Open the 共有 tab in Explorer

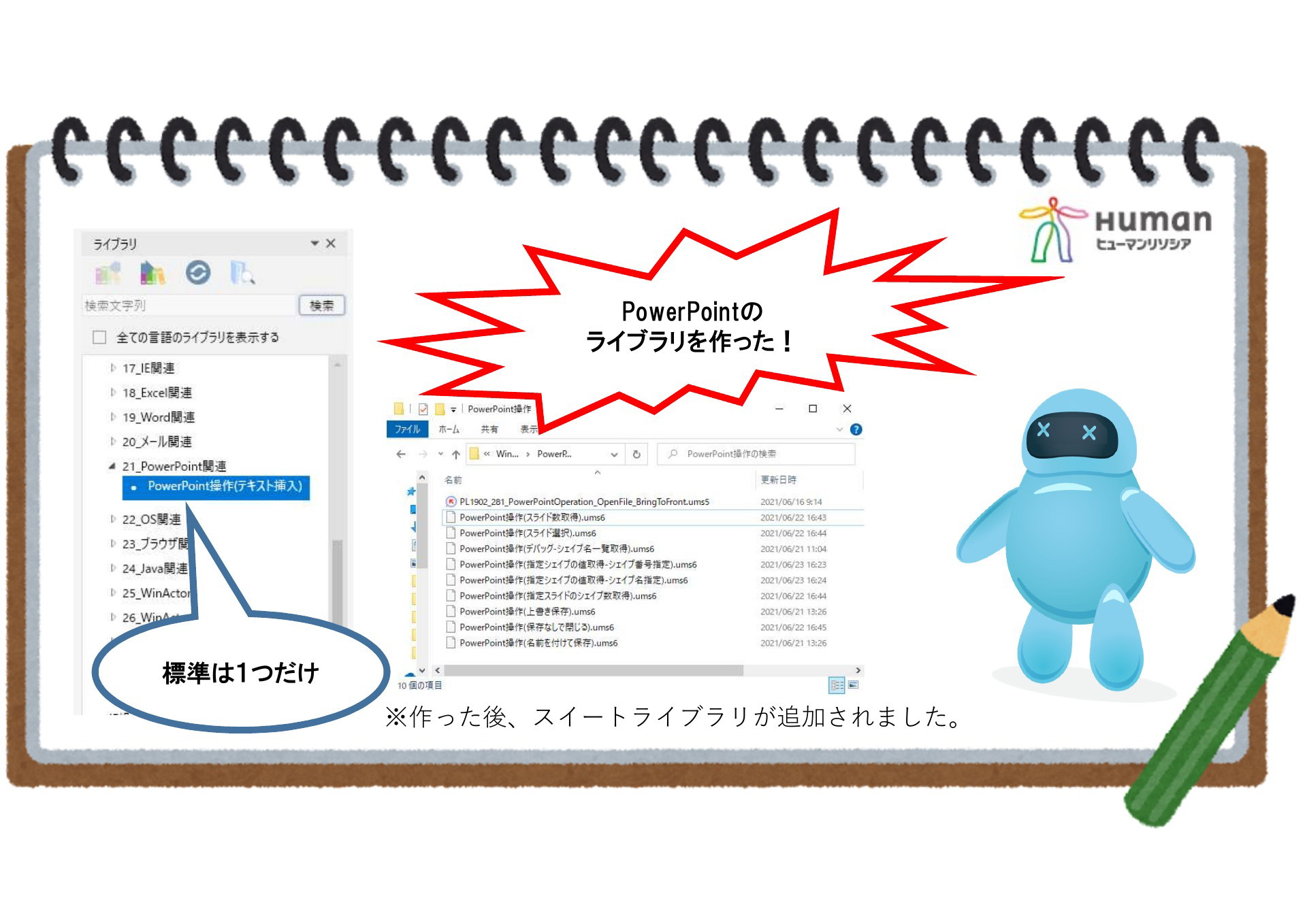coord(489,429)
